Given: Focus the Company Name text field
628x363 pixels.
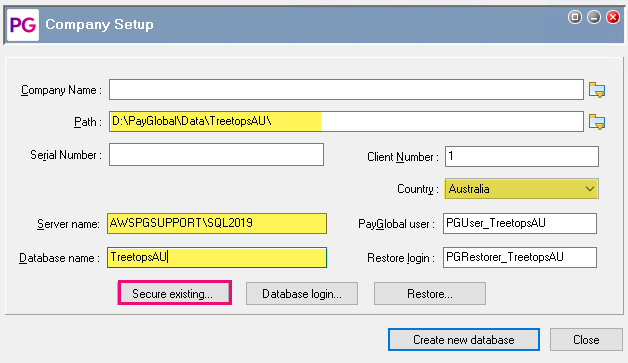Looking at the screenshot, I should pyautogui.click(x=346, y=89).
